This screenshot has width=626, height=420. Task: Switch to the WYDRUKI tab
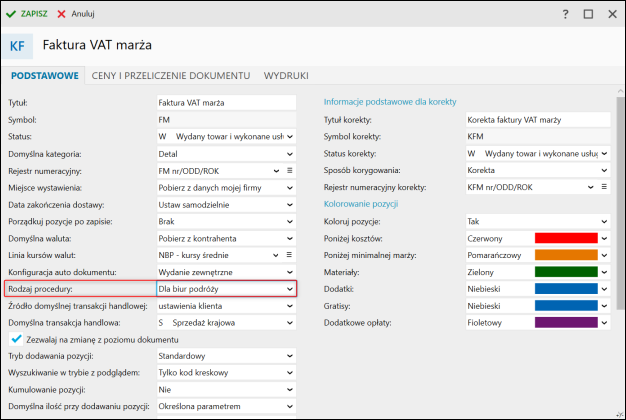tap(286, 75)
